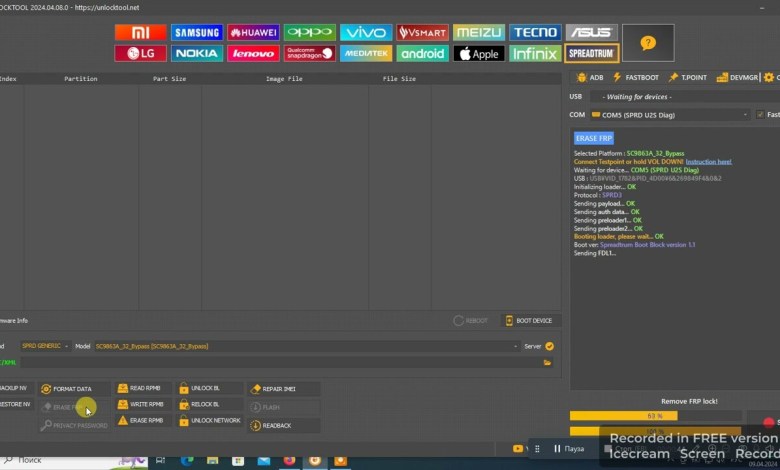780x470 pixels.
Task: Click the yellow question mark help icon
Action: (x=647, y=43)
